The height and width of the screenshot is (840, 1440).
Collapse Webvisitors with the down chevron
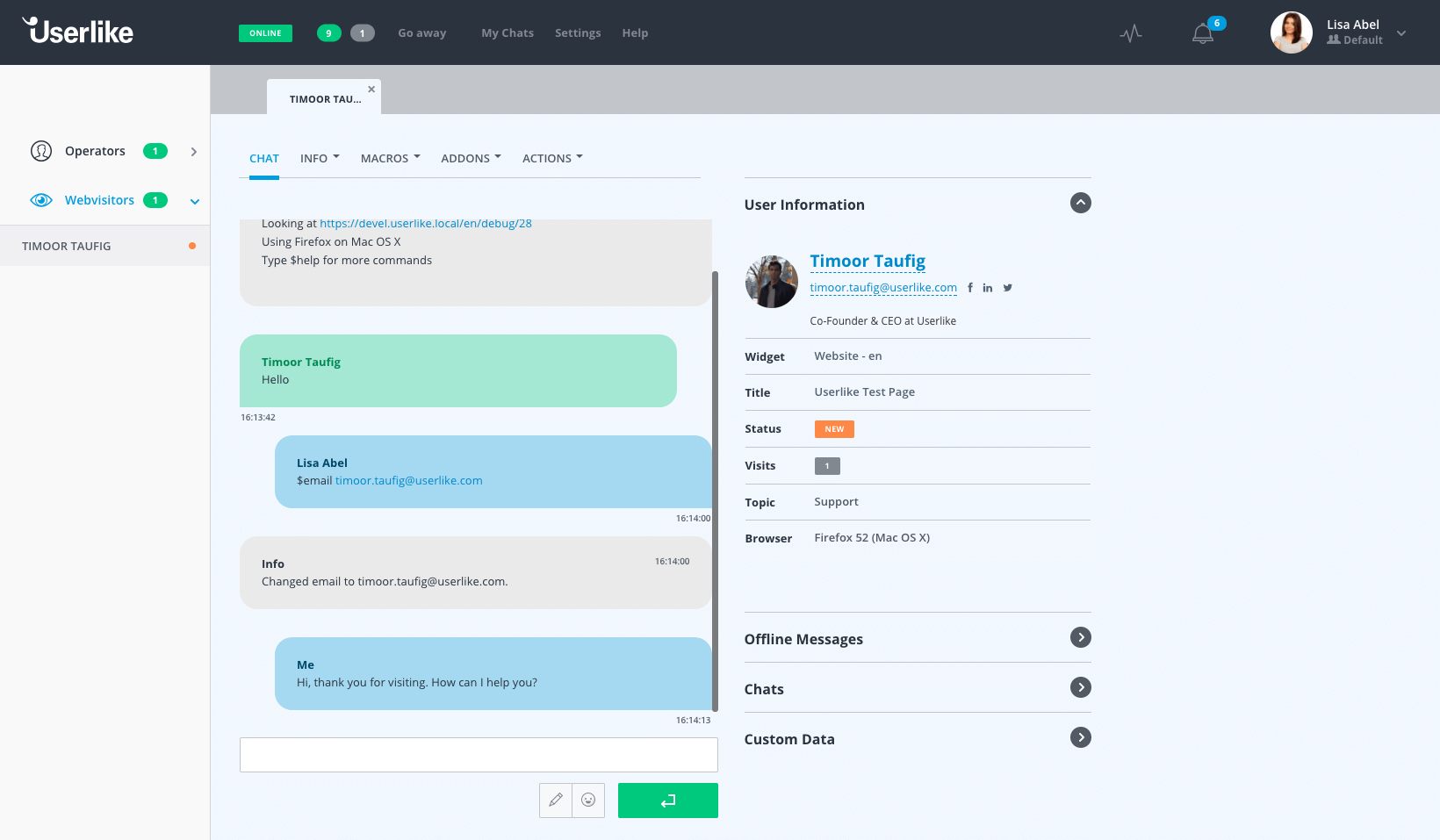coord(195,201)
